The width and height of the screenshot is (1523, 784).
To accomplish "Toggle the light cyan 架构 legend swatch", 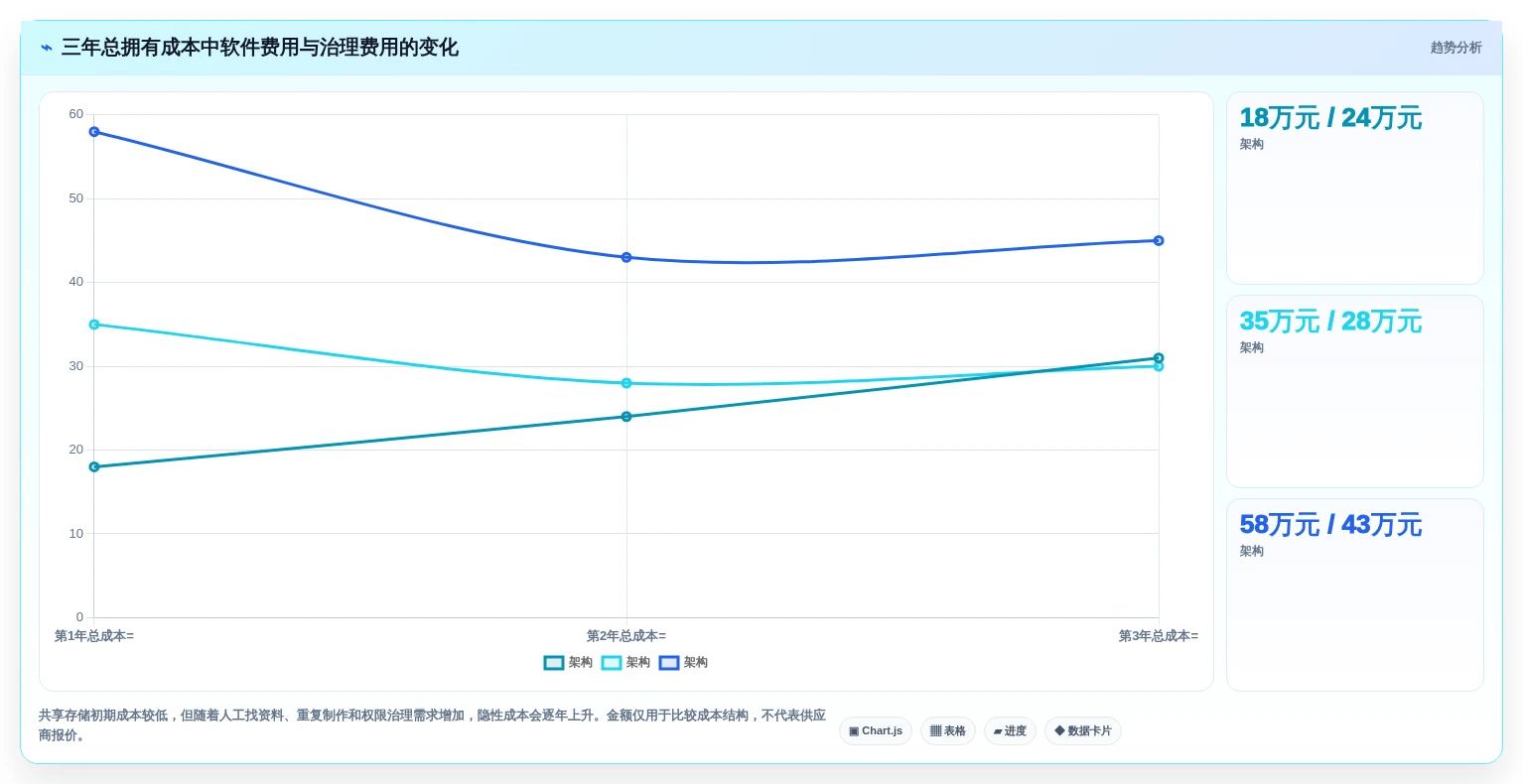I will coord(612,663).
